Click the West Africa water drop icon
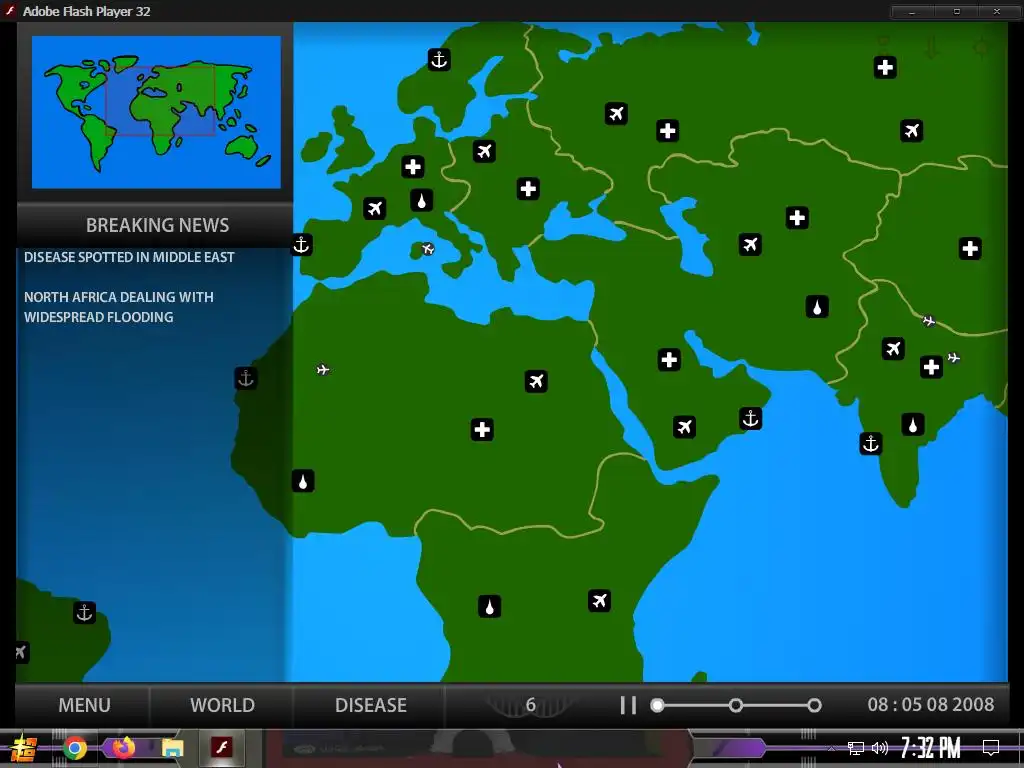The image size is (1024, 768). (x=303, y=481)
